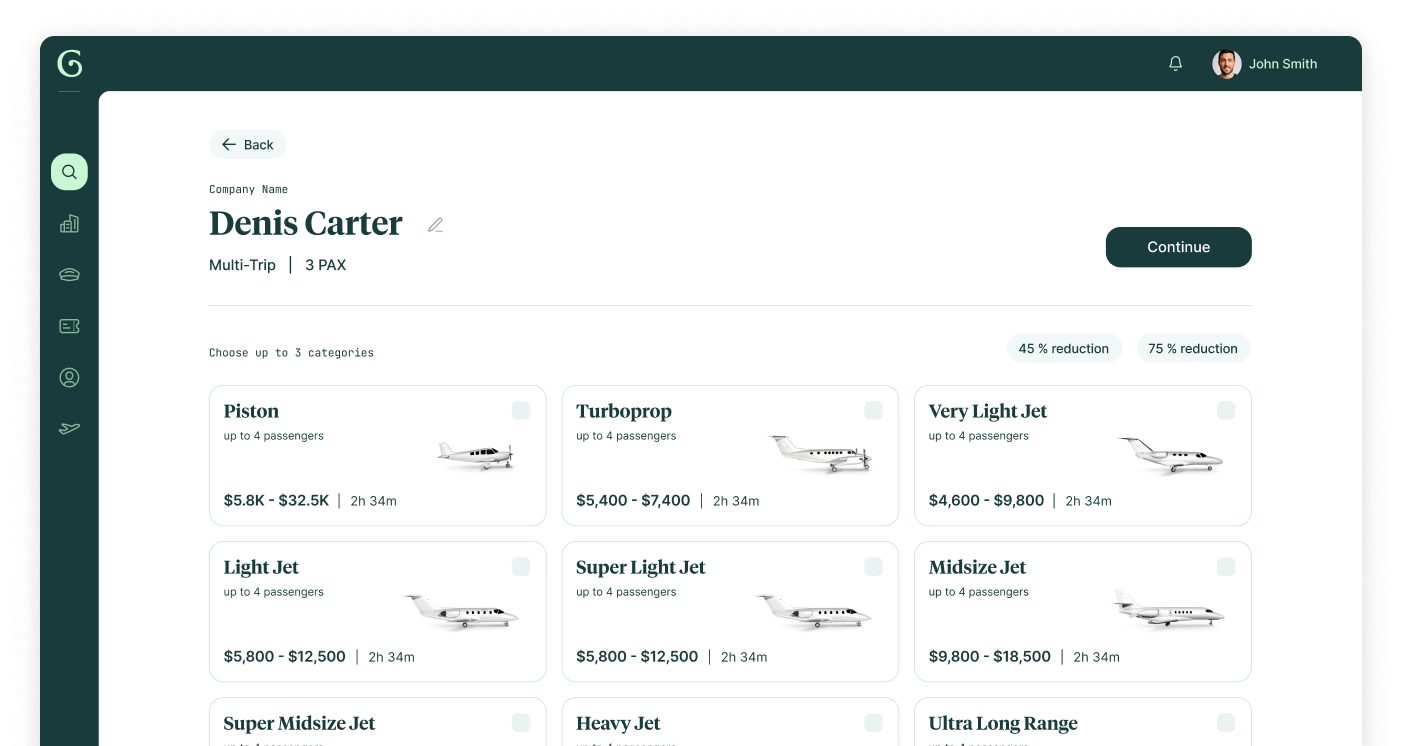This screenshot has width=1402, height=746.
Task: Open the notifications bell
Action: tap(1176, 63)
